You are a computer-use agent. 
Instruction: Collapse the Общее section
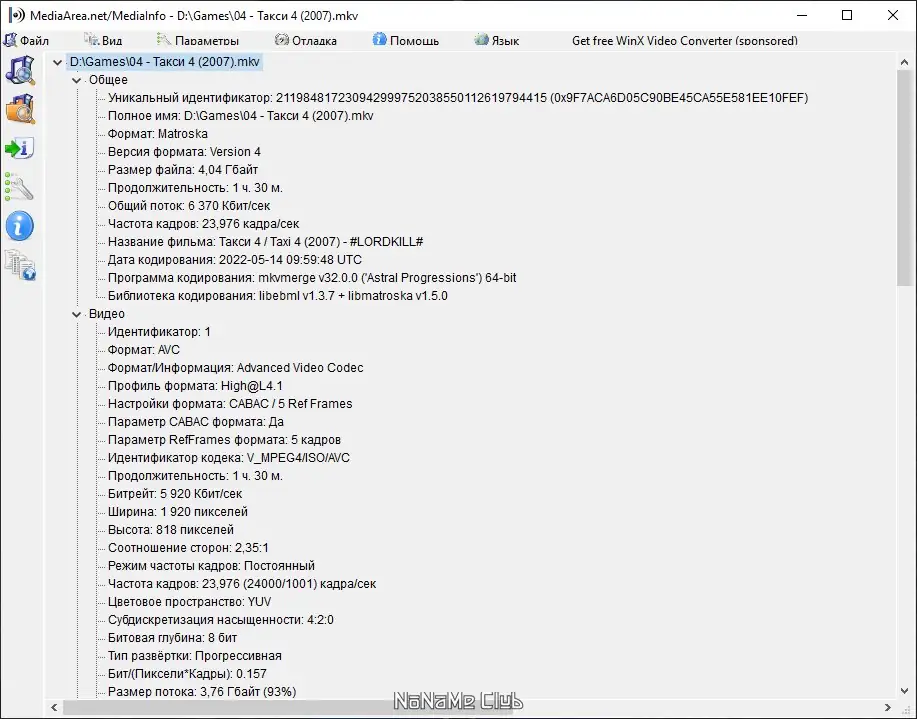[76, 80]
